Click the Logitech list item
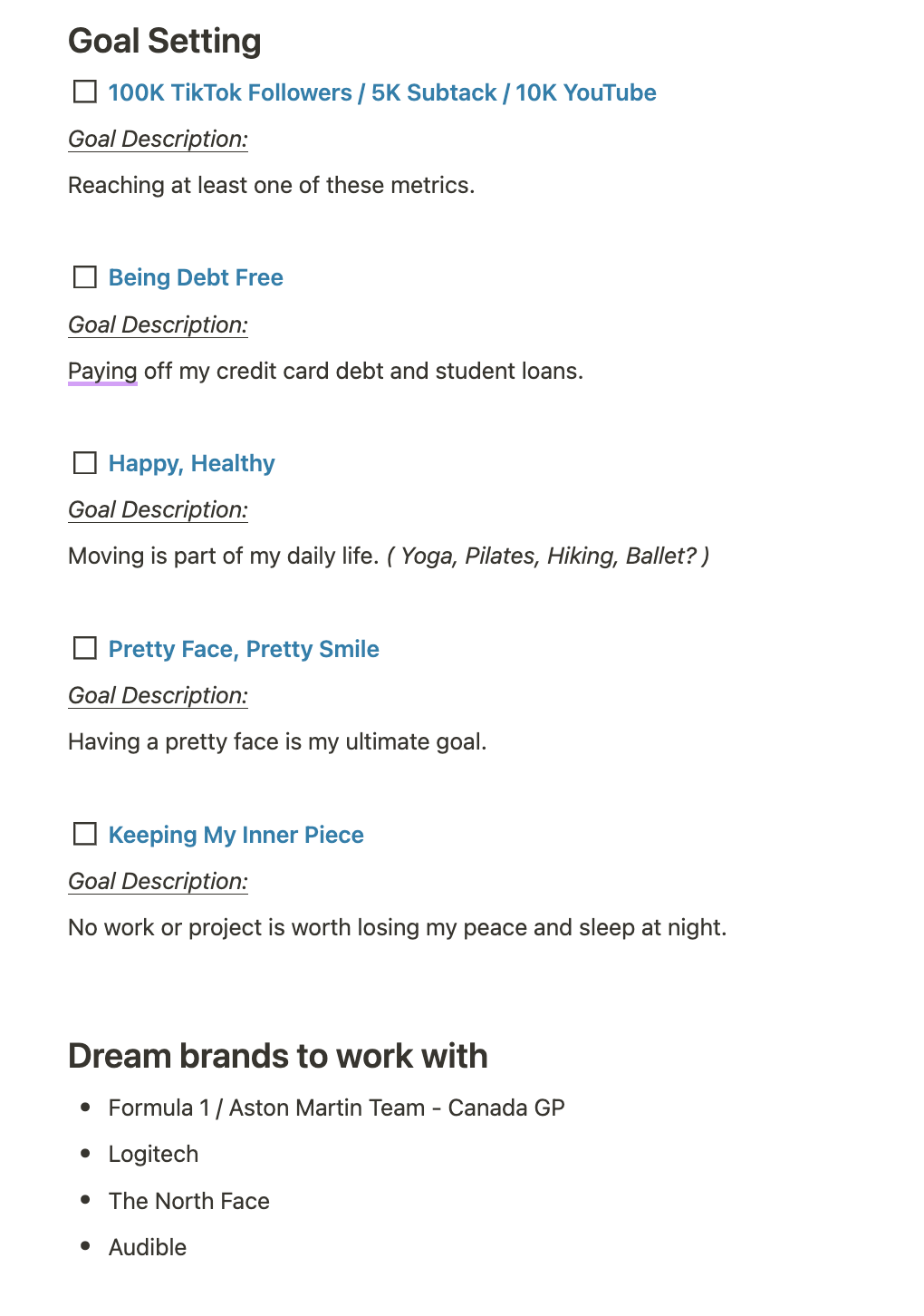Image resolution: width=924 pixels, height=1316 pixels. tap(153, 1154)
